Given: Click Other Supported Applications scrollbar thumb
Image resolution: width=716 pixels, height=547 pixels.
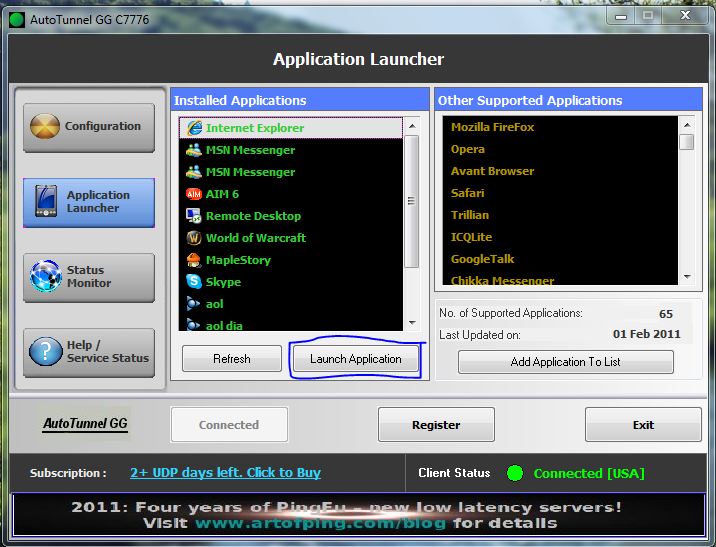Looking at the screenshot, I should pos(687,142).
